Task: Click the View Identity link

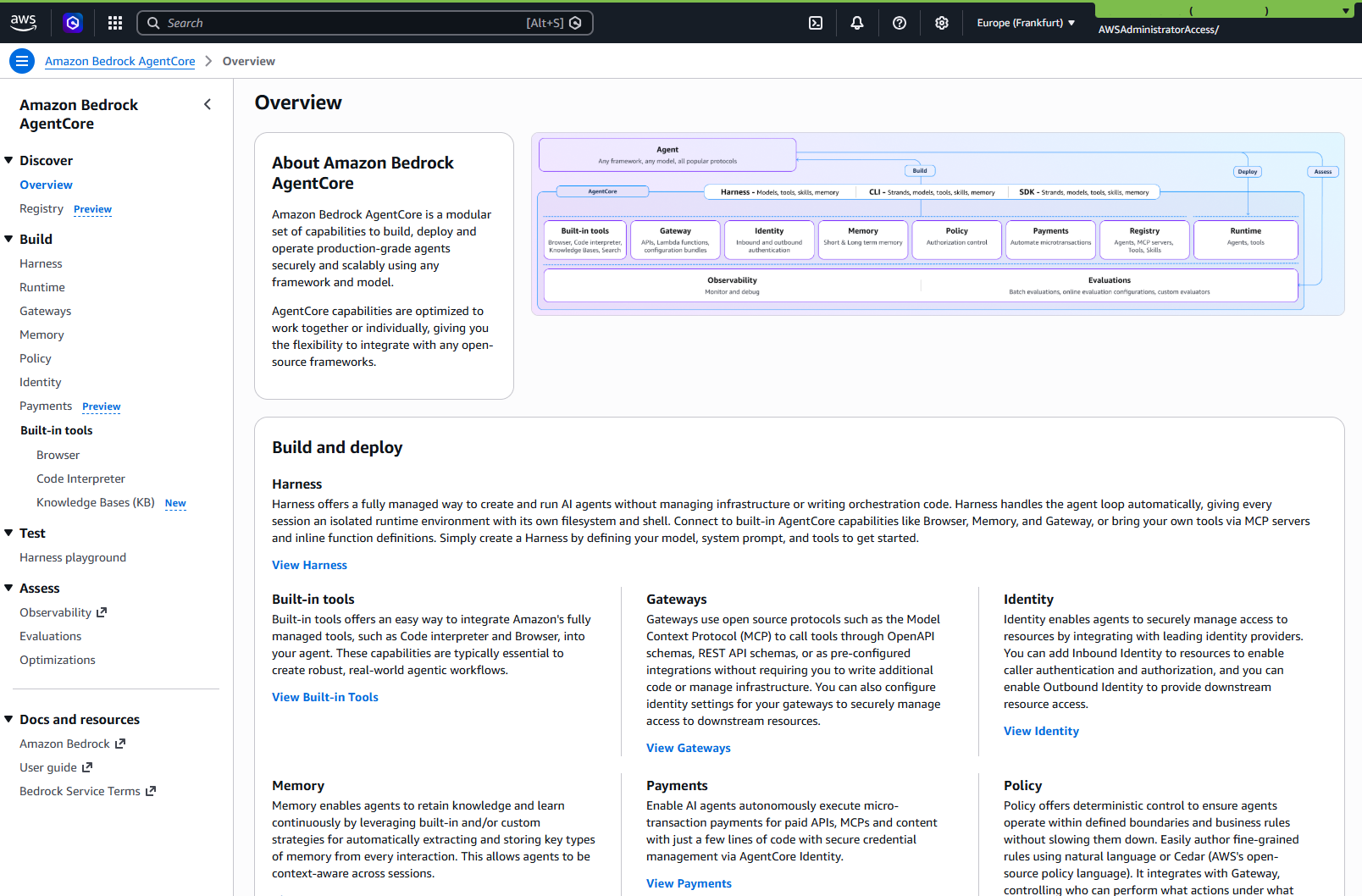Action: click(x=1041, y=731)
